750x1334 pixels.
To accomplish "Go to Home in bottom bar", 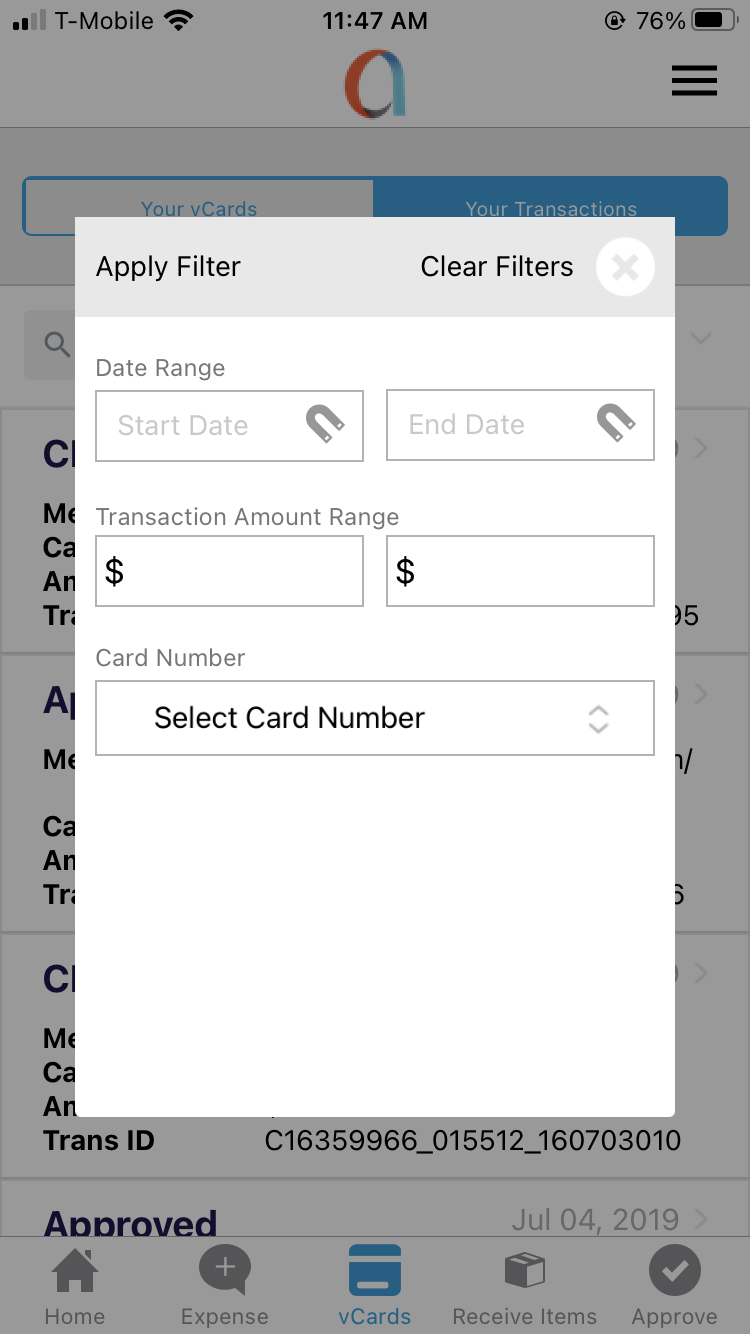I will [x=75, y=1286].
